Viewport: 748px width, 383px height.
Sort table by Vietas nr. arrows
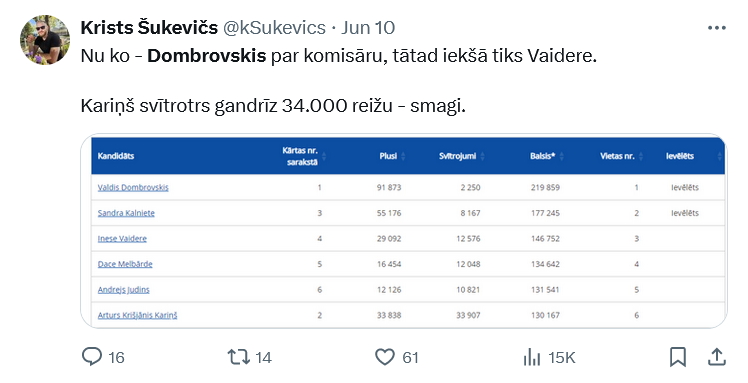(641, 156)
